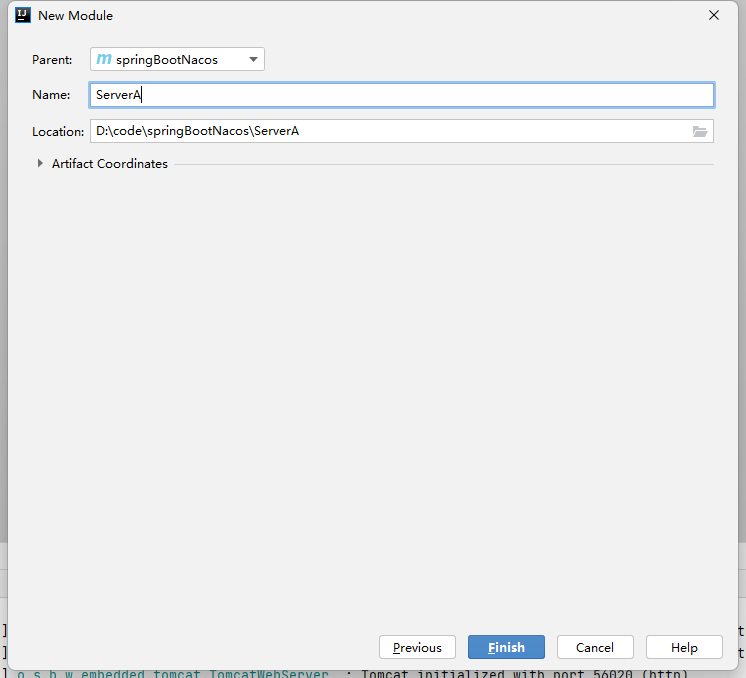Browse for location with folder icon

click(x=699, y=131)
